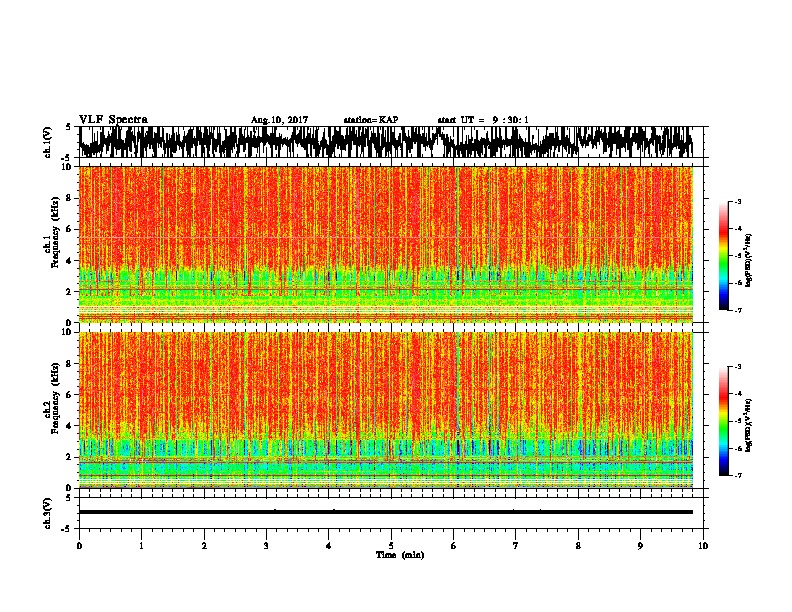Click the date "Aug.10, 2017"
The width and height of the screenshot is (792, 612).
click(279, 120)
